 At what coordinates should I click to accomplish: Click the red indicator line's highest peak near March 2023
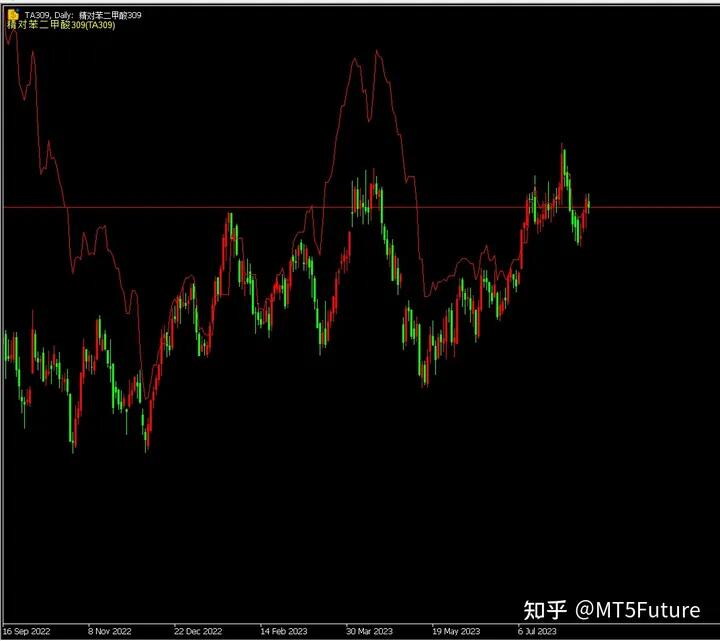377,52
